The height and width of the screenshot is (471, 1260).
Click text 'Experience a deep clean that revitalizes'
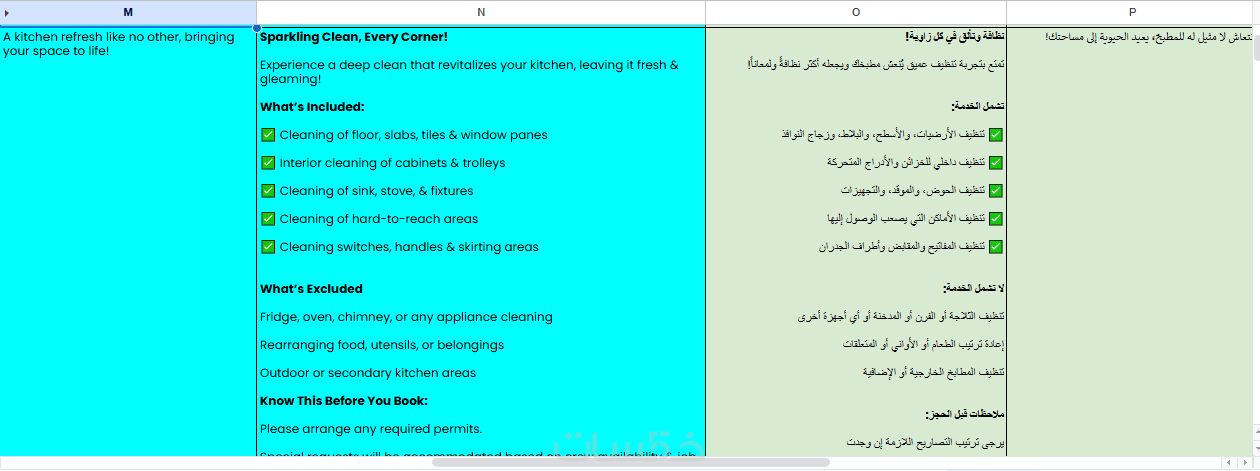pyautogui.click(x=469, y=71)
